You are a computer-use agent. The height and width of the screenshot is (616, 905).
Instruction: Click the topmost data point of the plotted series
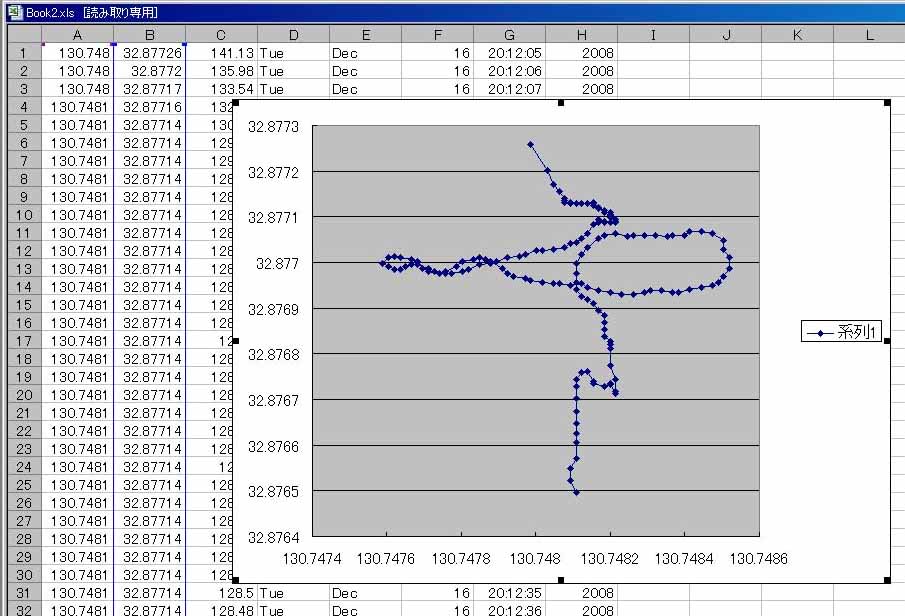[531, 144]
